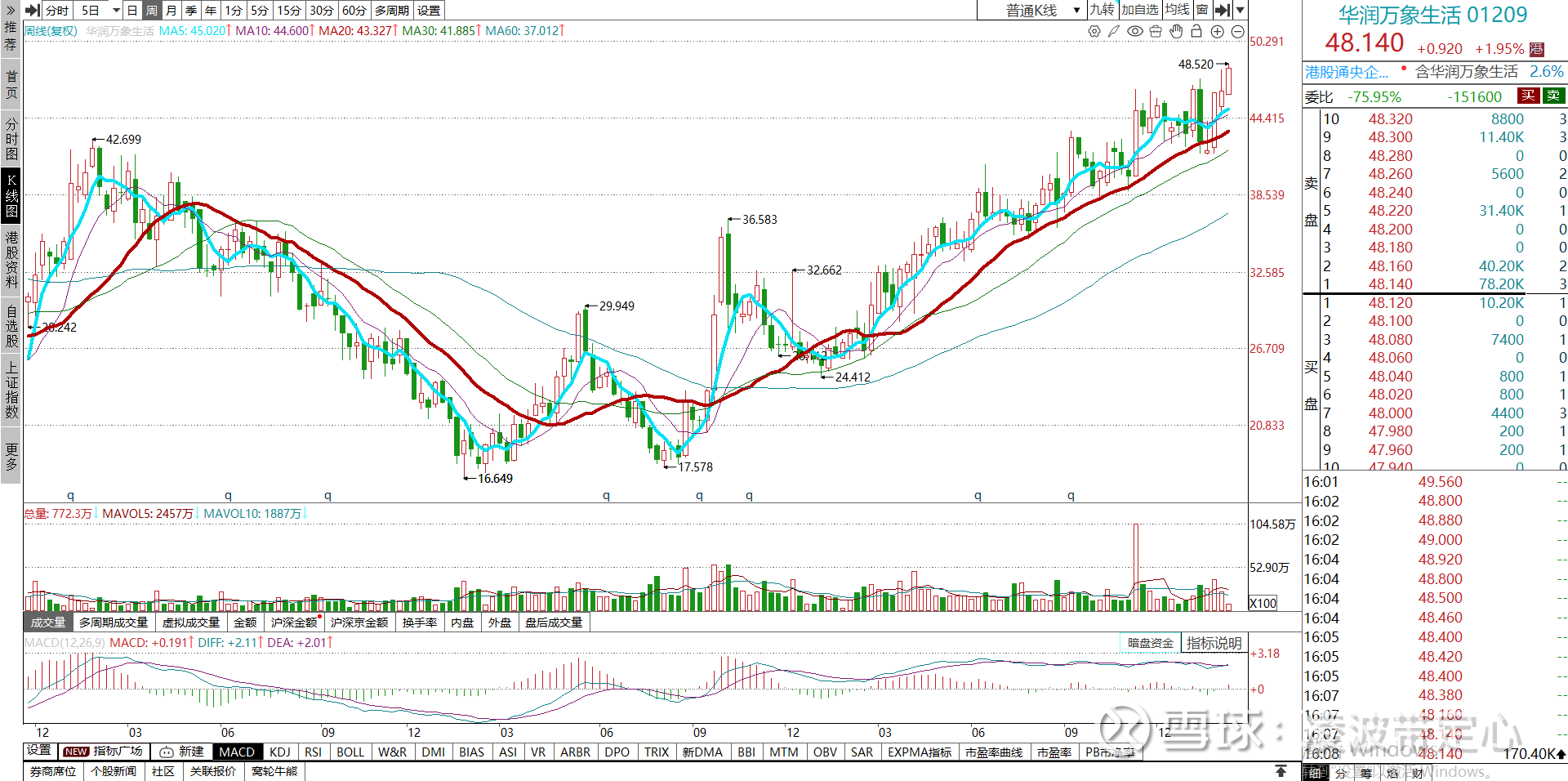The image size is (1568, 781).
Task: Zoom out chart with minus icon
Action: point(1238,31)
